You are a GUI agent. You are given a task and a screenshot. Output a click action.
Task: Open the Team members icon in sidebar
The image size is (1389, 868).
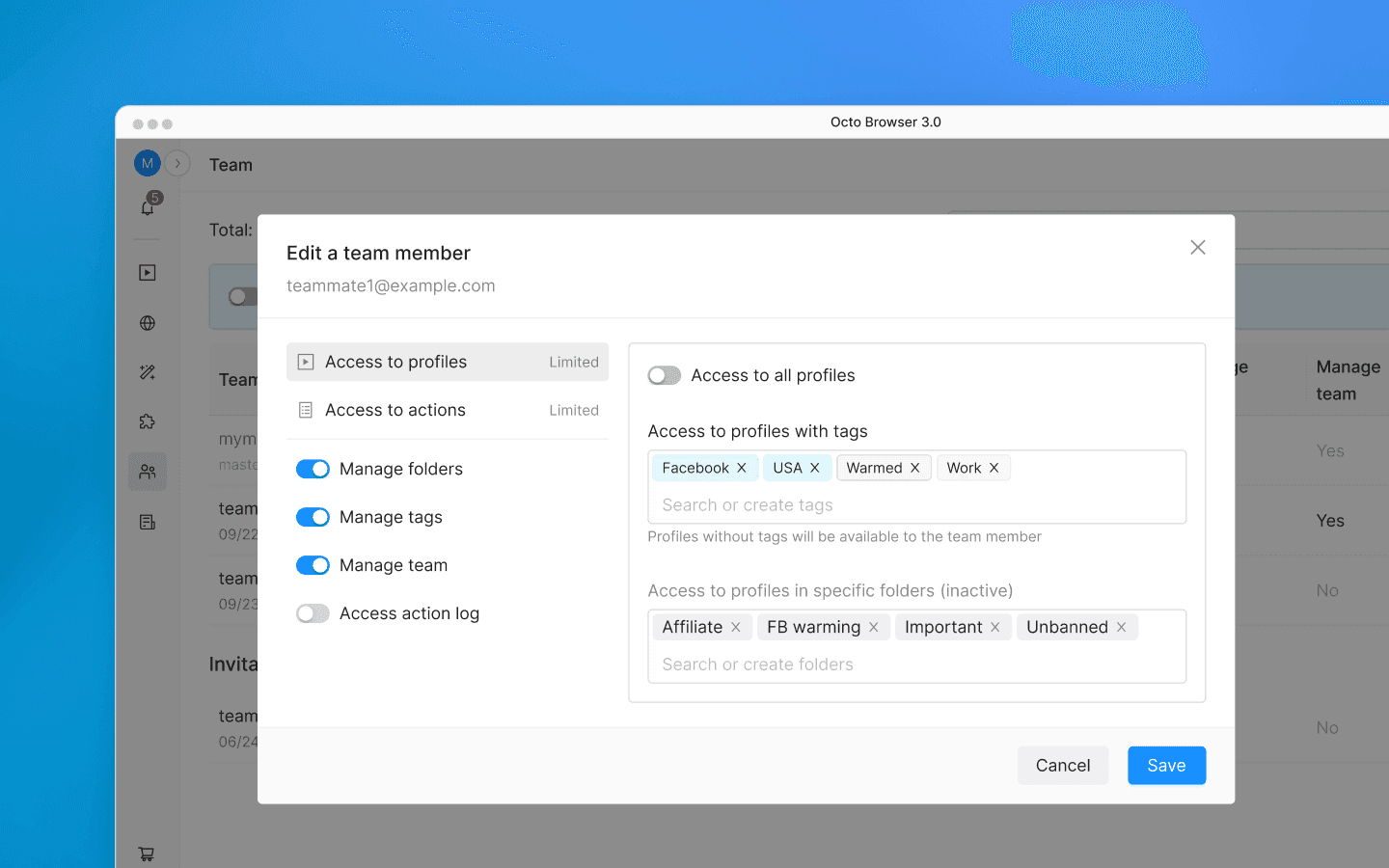(148, 472)
